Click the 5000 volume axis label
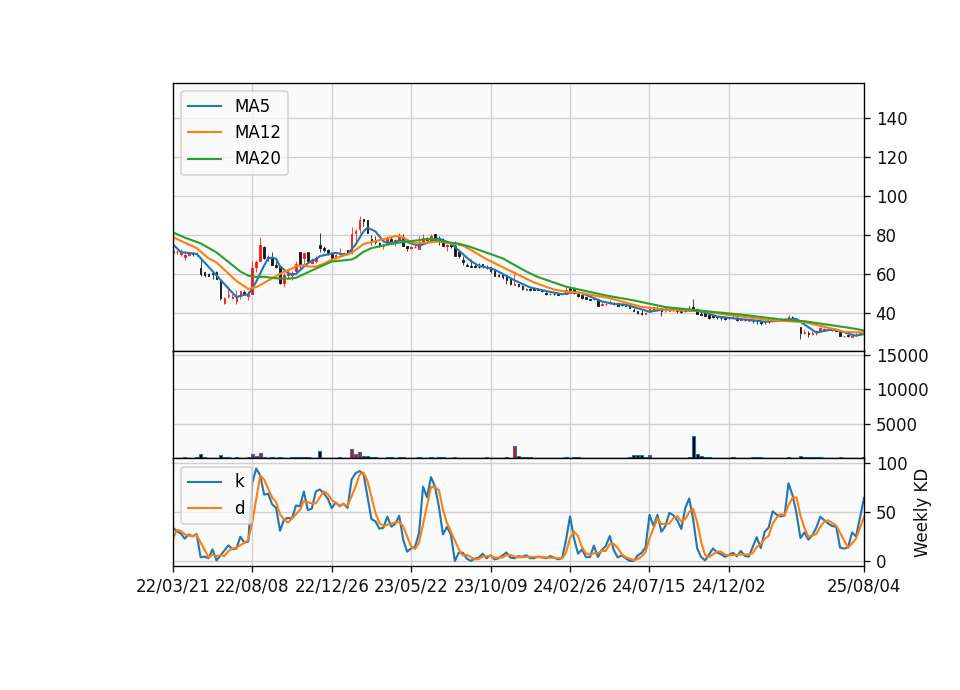Image resolution: width=960 pixels, height=690 pixels. coord(897,425)
